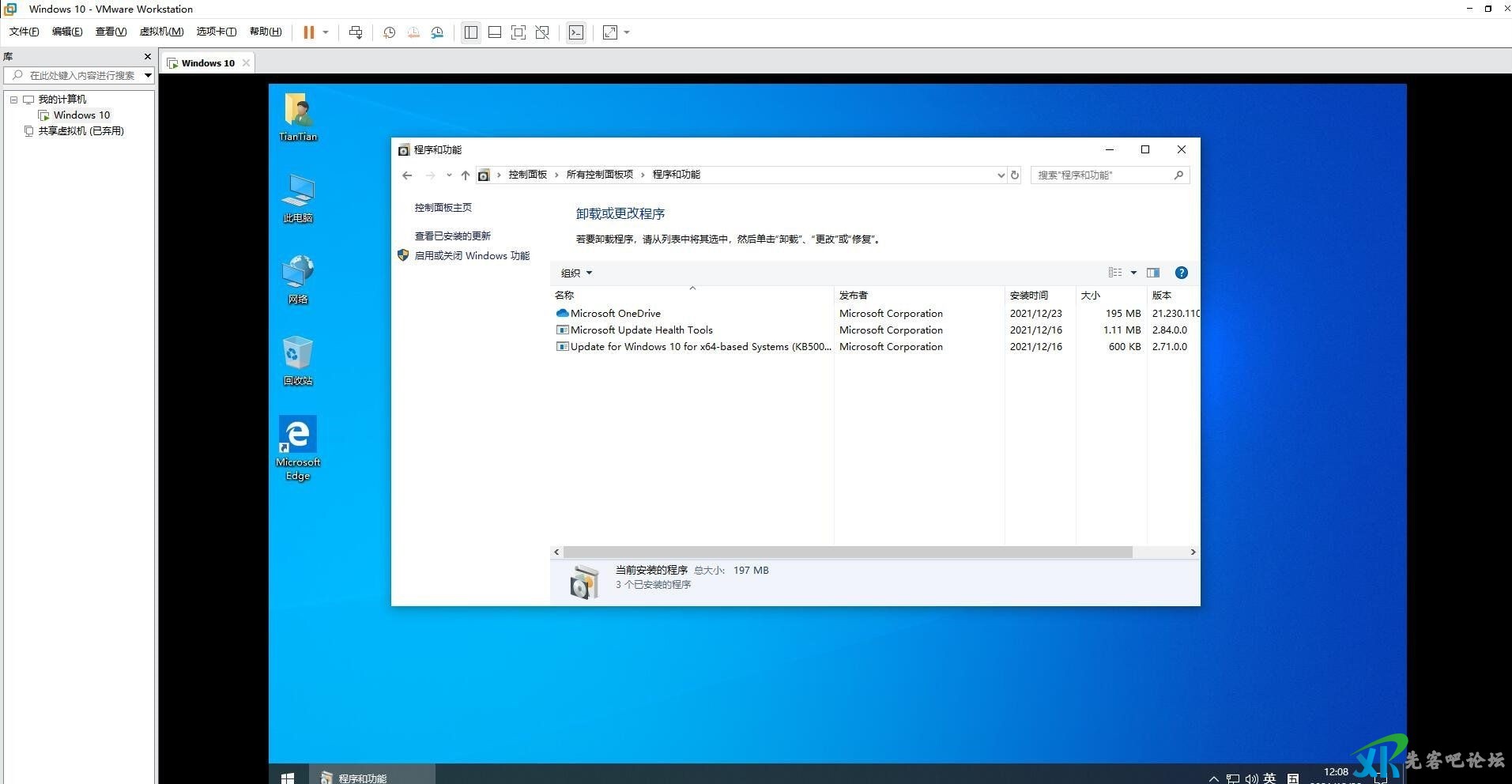Screen dimensions: 1512x784
Task: Select Microsoft OneDrive in the program list
Action: tap(615, 314)
